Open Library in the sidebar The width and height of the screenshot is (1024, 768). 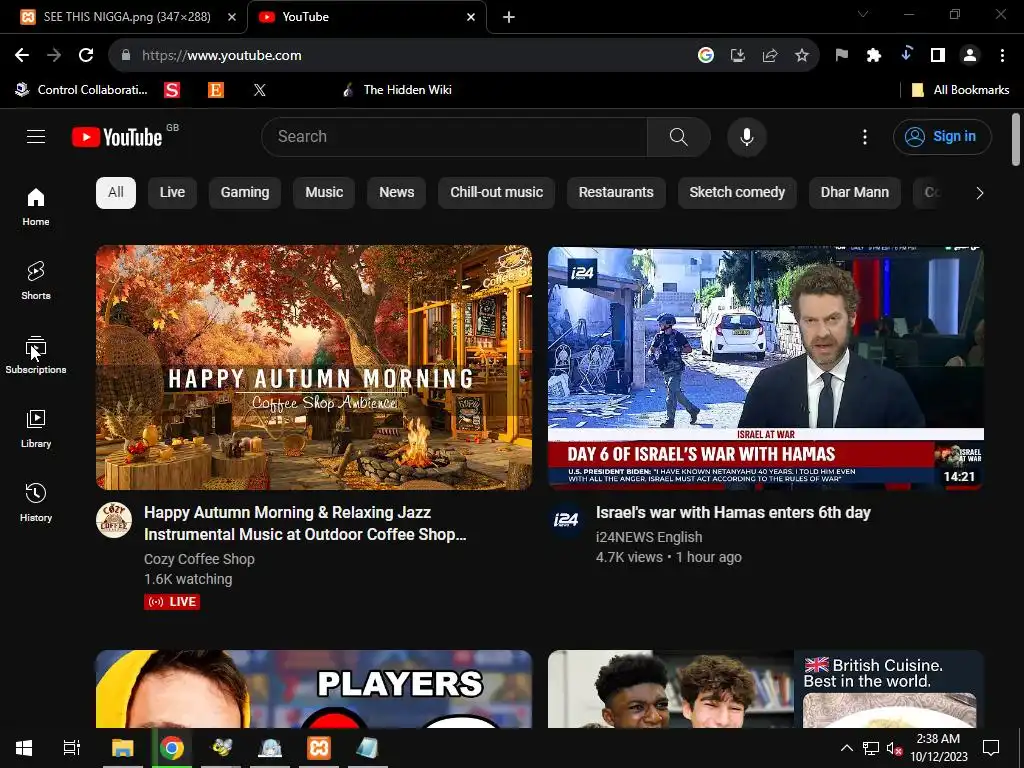(x=36, y=428)
